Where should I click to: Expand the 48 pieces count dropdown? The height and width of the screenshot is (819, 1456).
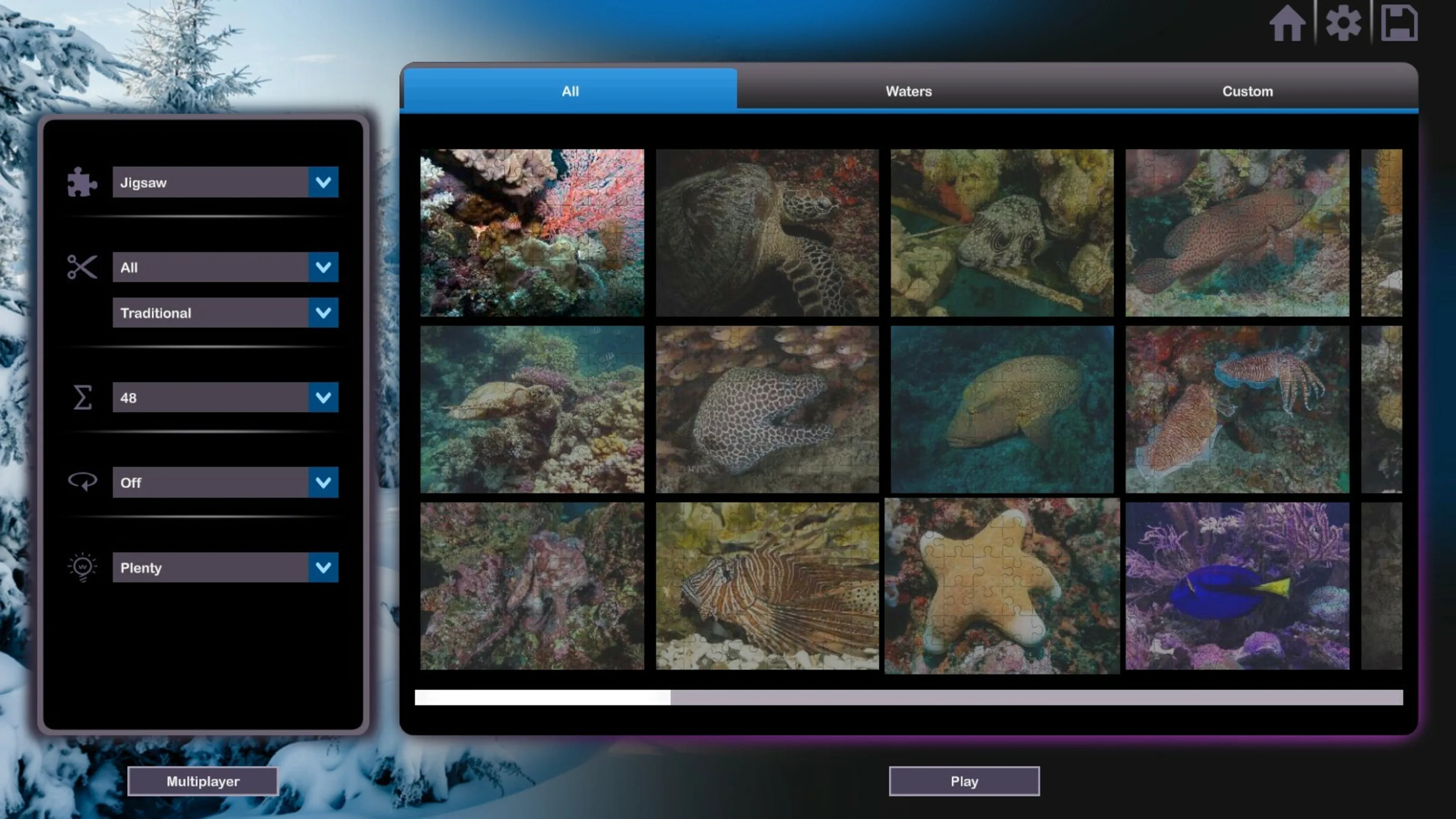323,397
